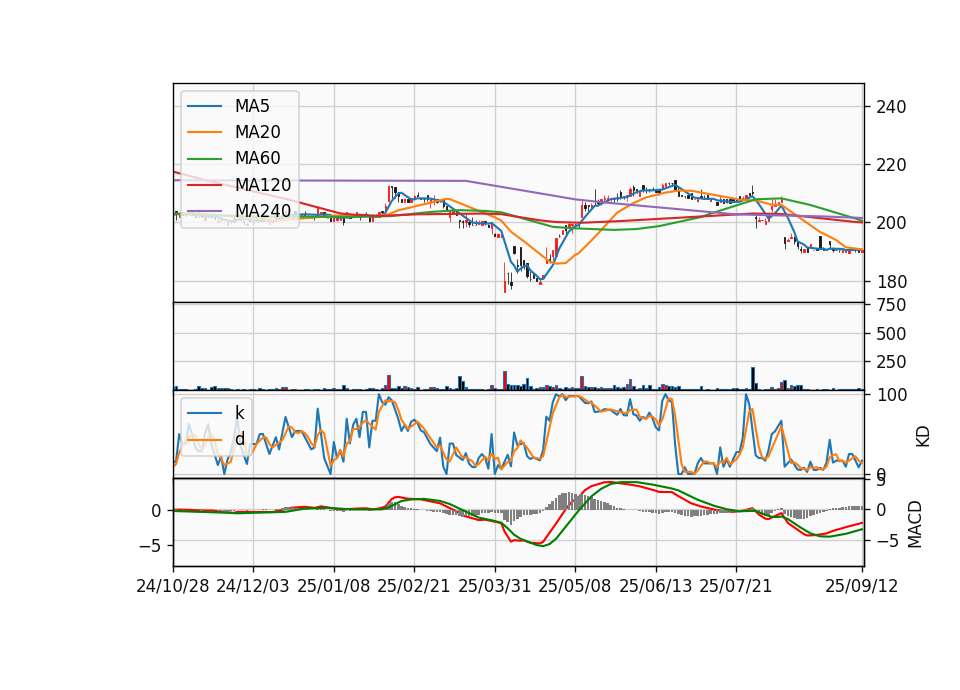Click the MA5 legend label

(252, 106)
